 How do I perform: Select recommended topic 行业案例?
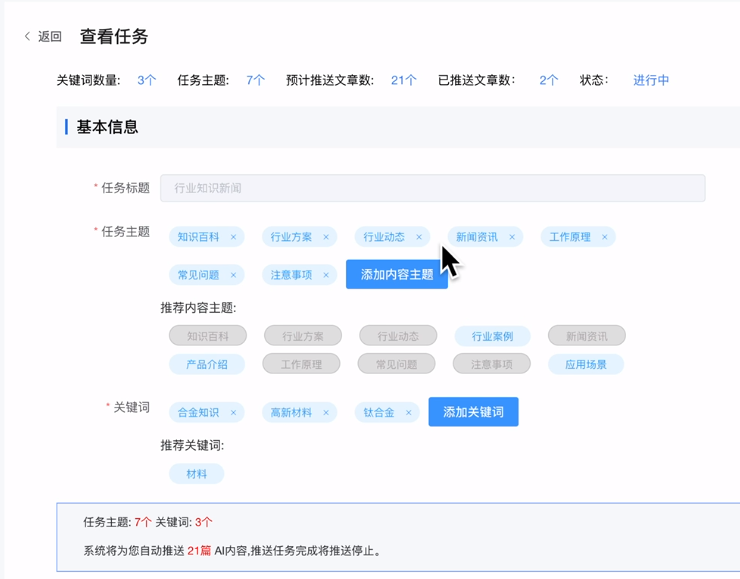[492, 336]
